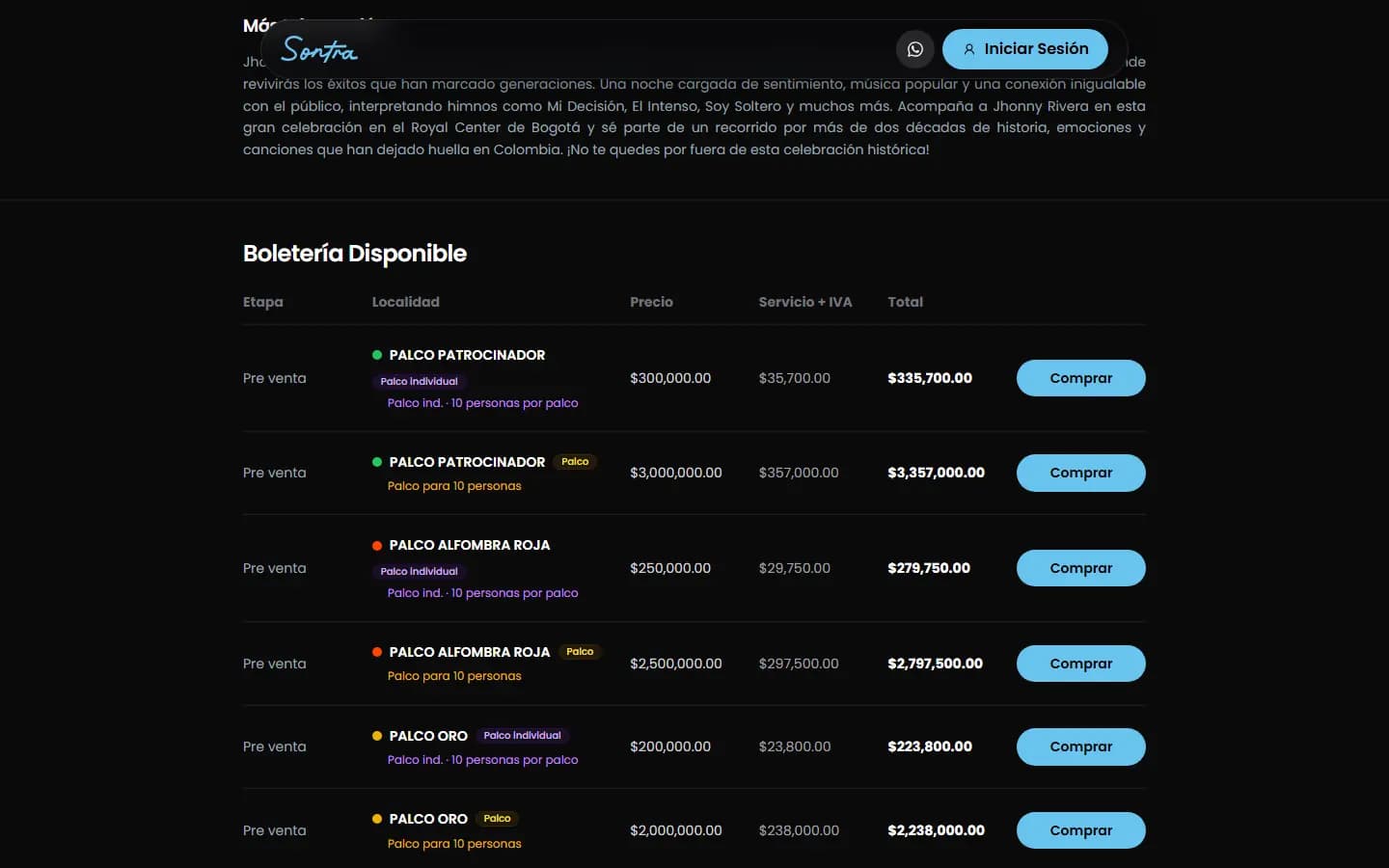Screen dimensions: 1389x868
Task: Click 'Palco para 10 personas' under Palco Oro
Action: 454,844
